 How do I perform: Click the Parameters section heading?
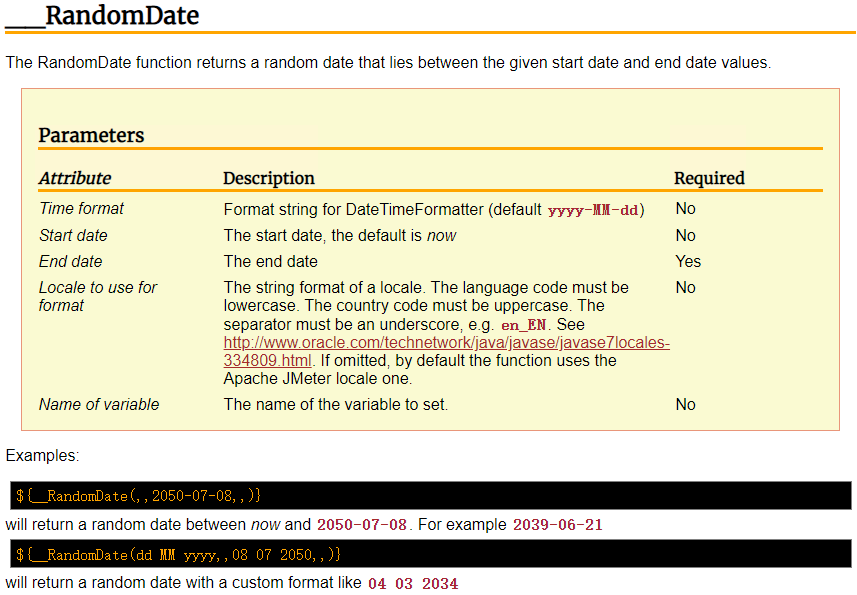[91, 135]
